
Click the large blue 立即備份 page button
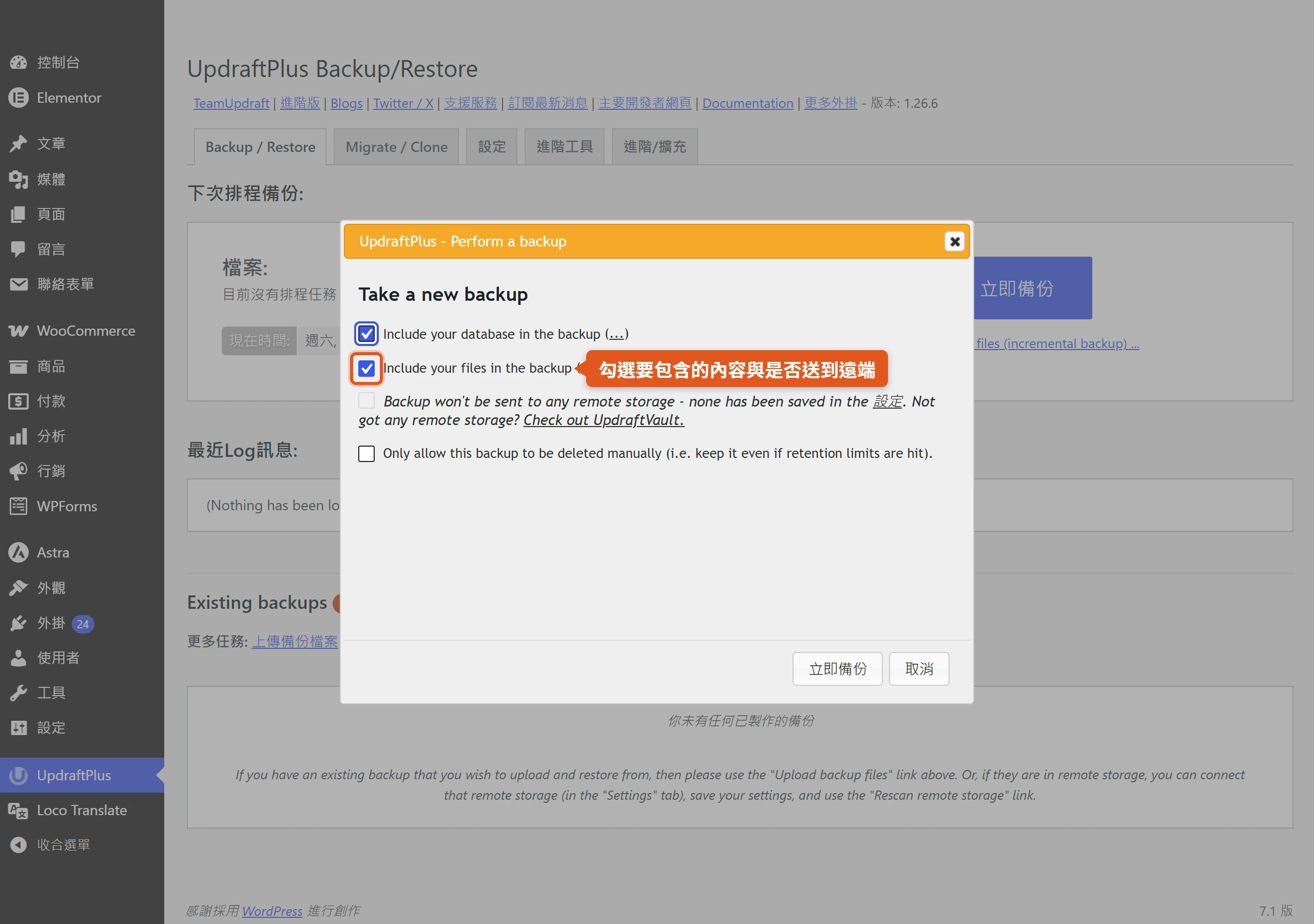pyautogui.click(x=1033, y=288)
